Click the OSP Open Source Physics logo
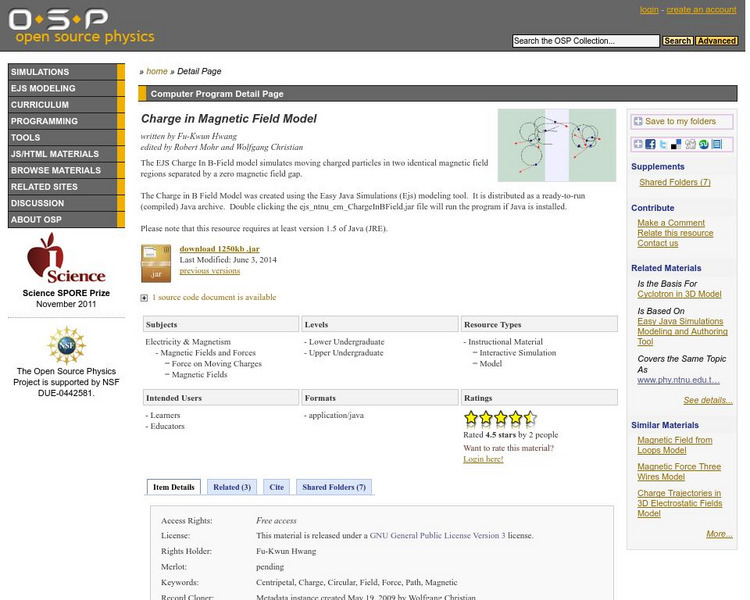The image size is (750, 600). (x=81, y=26)
